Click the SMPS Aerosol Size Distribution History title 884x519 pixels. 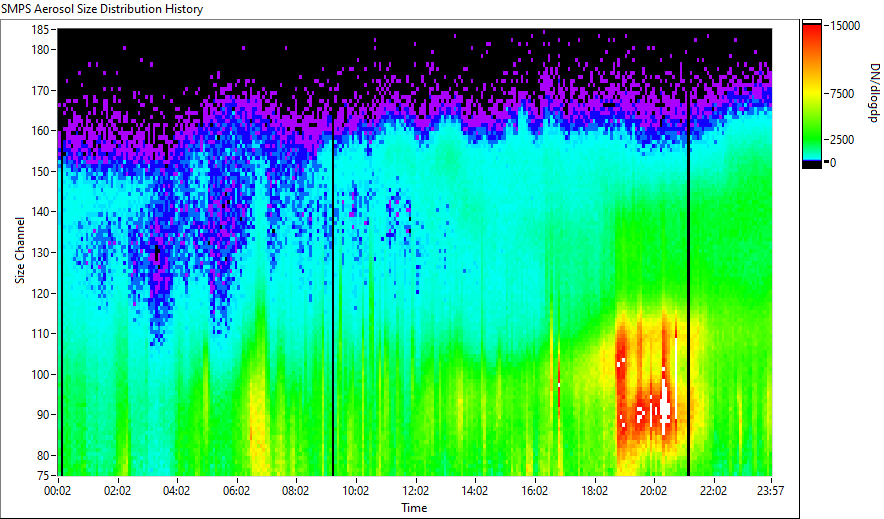coord(102,9)
